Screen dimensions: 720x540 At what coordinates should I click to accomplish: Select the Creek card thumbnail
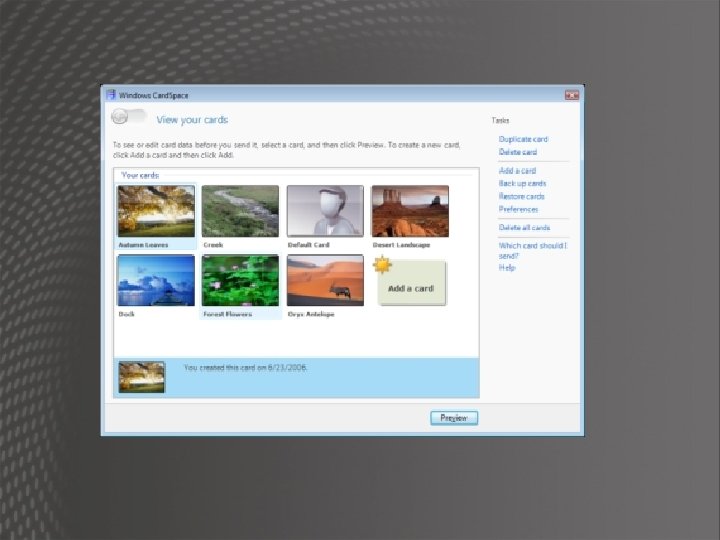pyautogui.click(x=240, y=211)
